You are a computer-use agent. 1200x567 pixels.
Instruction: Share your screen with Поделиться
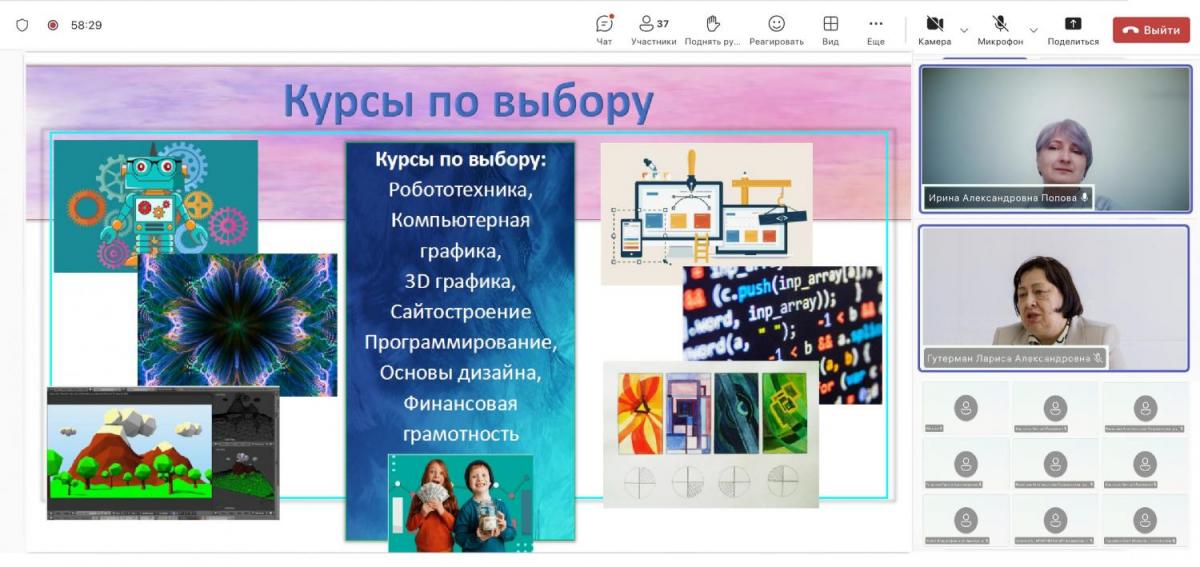click(x=1073, y=29)
